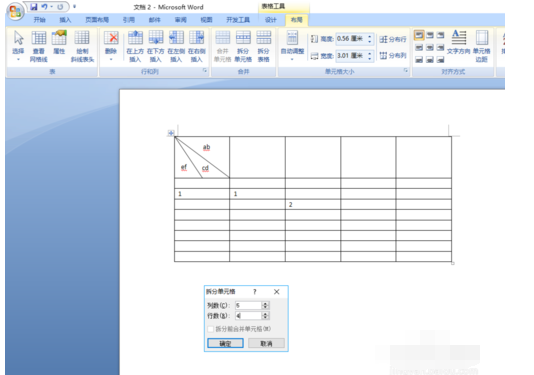Screen dimensions: 534x375
Task: Switch to the 插入 (Insert) tab
Action: (x=65, y=20)
